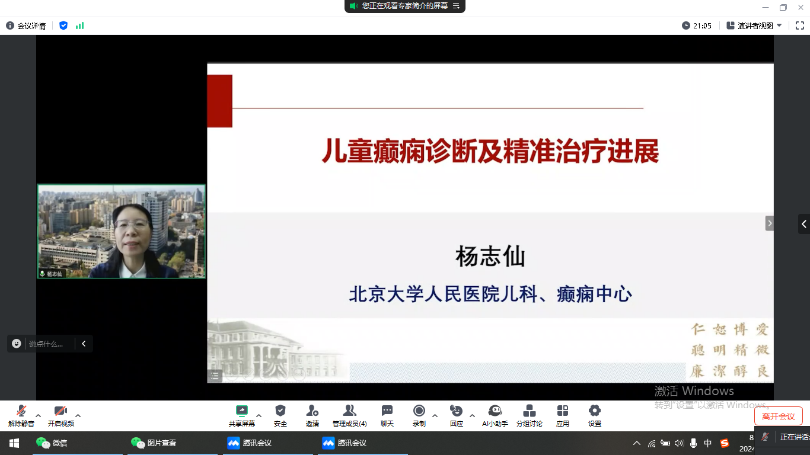Open the Windows Start button
The height and width of the screenshot is (455, 810).
click(14, 443)
